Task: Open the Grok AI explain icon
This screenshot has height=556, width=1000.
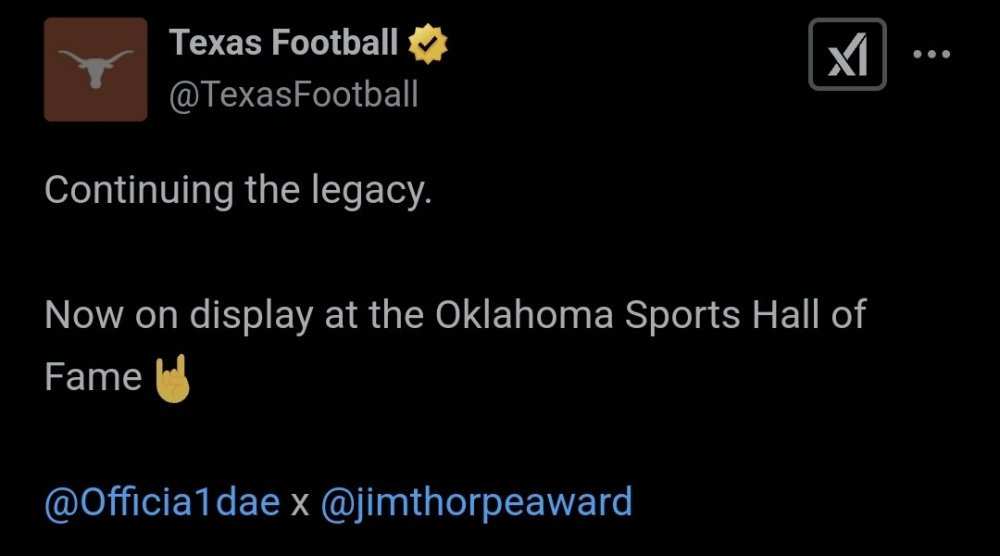Action: [847, 54]
